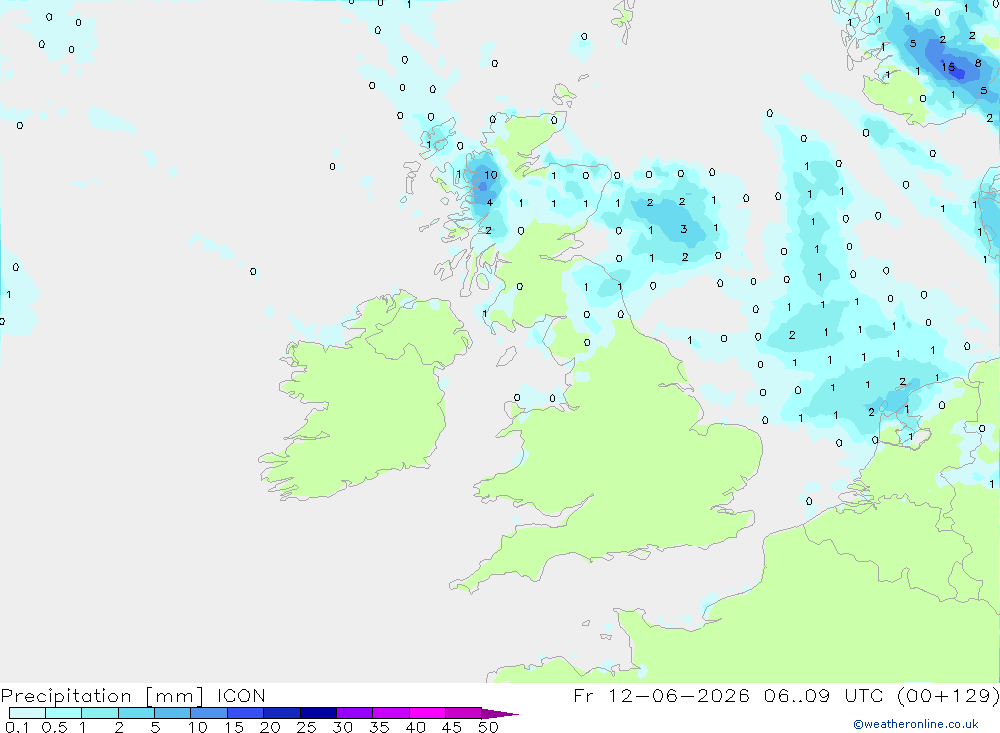Screen dimensions: 1000x733
Task: Select the legend swatch between 30 and 35
Action: pos(355,713)
